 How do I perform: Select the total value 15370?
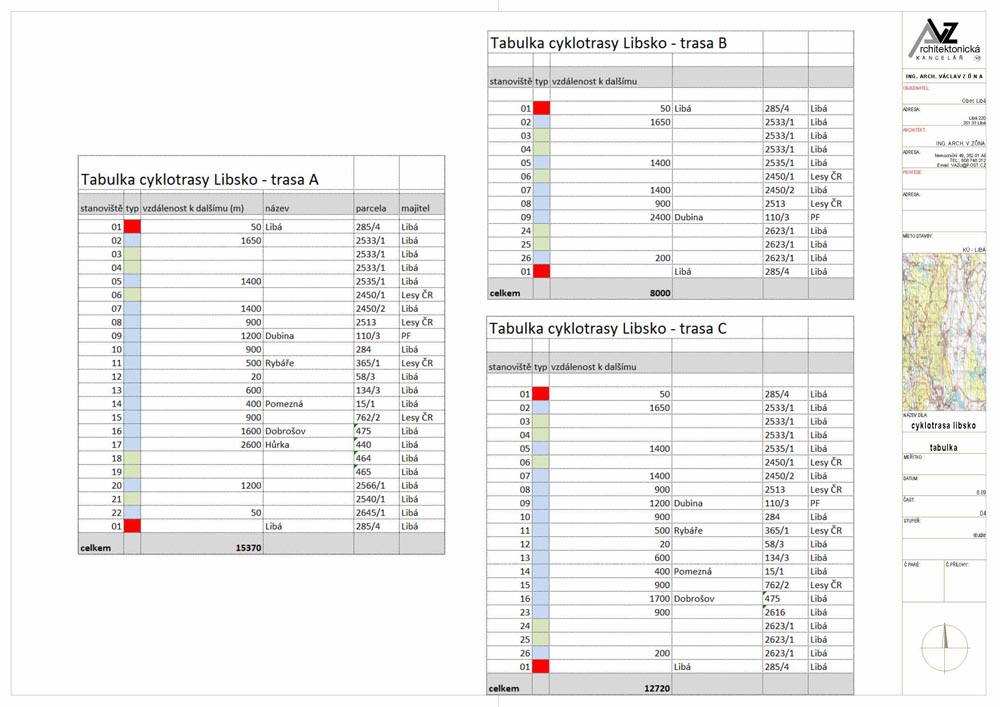tap(248, 548)
